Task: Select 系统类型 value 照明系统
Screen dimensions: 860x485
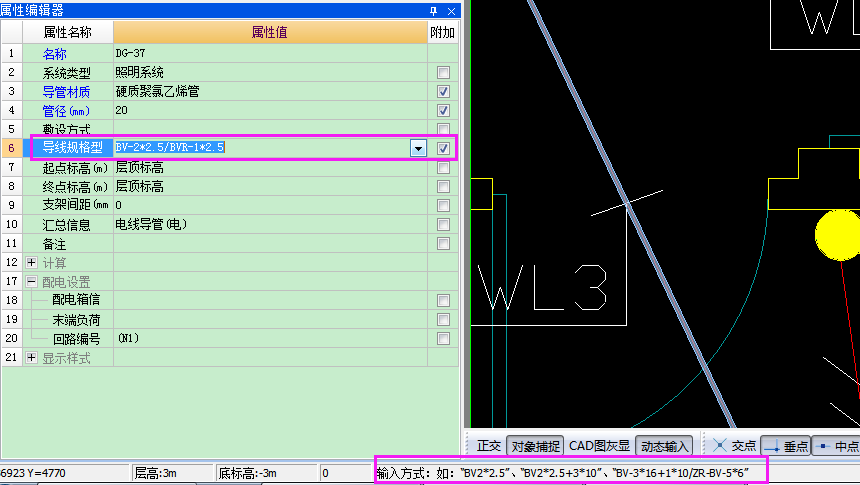Action: tap(139, 72)
